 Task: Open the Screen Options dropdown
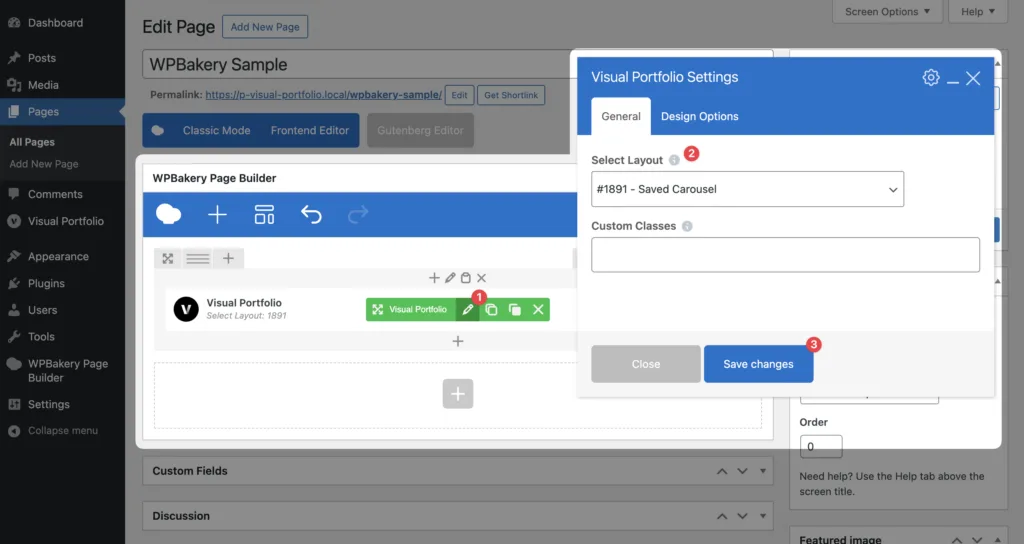point(887,12)
